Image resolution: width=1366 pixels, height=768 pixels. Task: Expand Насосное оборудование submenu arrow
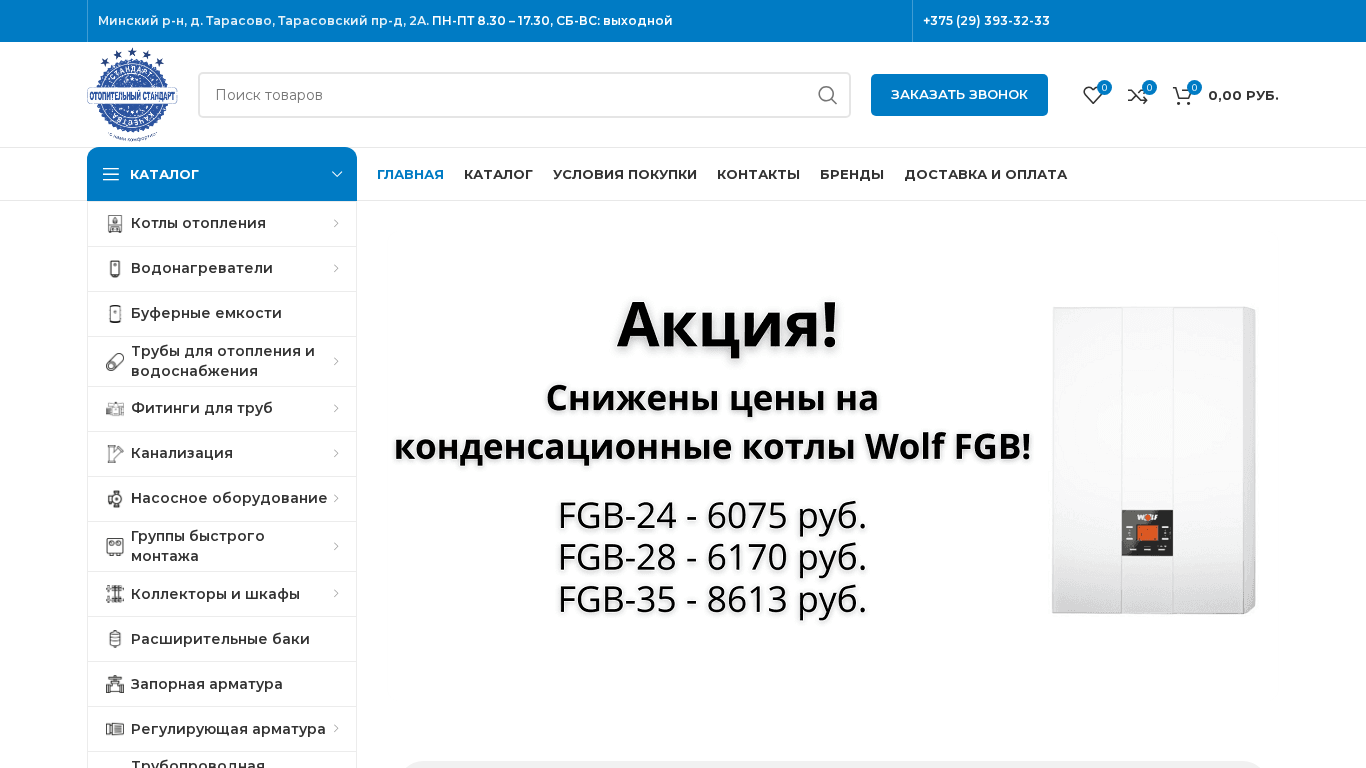(x=336, y=499)
